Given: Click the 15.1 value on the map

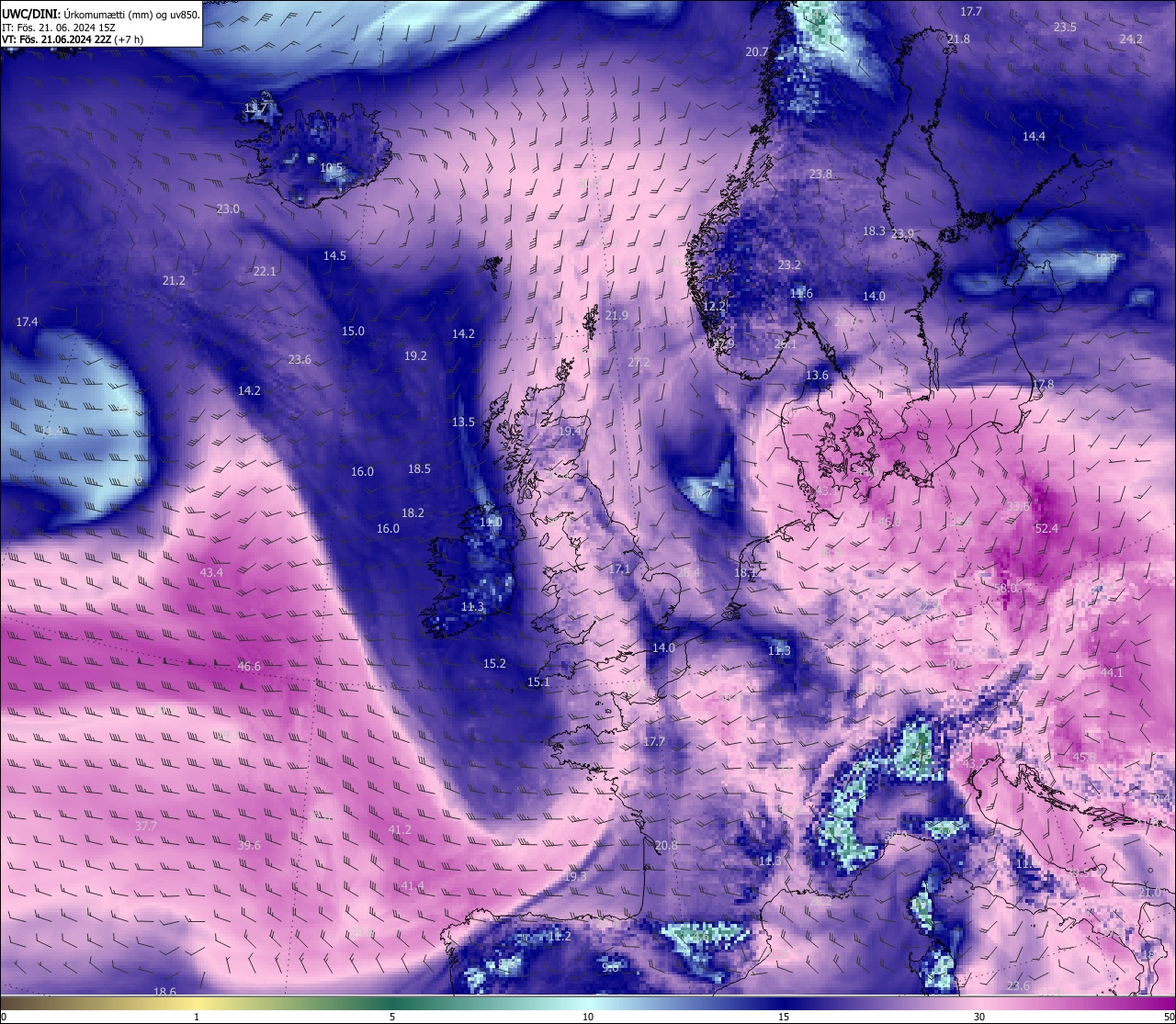Looking at the screenshot, I should (x=538, y=681).
